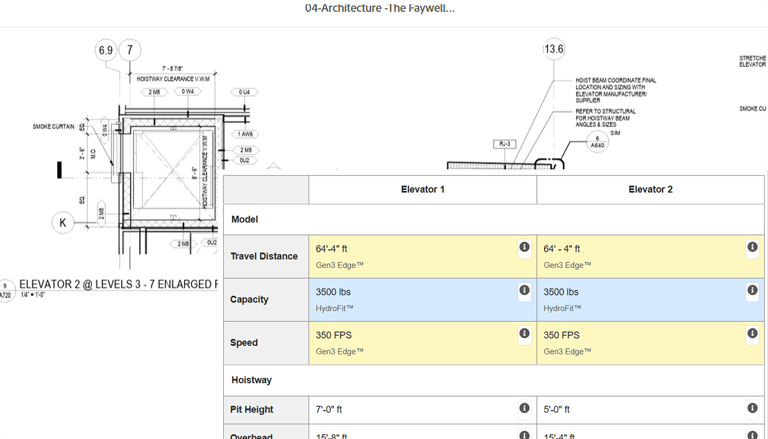The image size is (768, 439).
Task: Click grid bubble 13.6 on drawing
Action: (x=554, y=49)
